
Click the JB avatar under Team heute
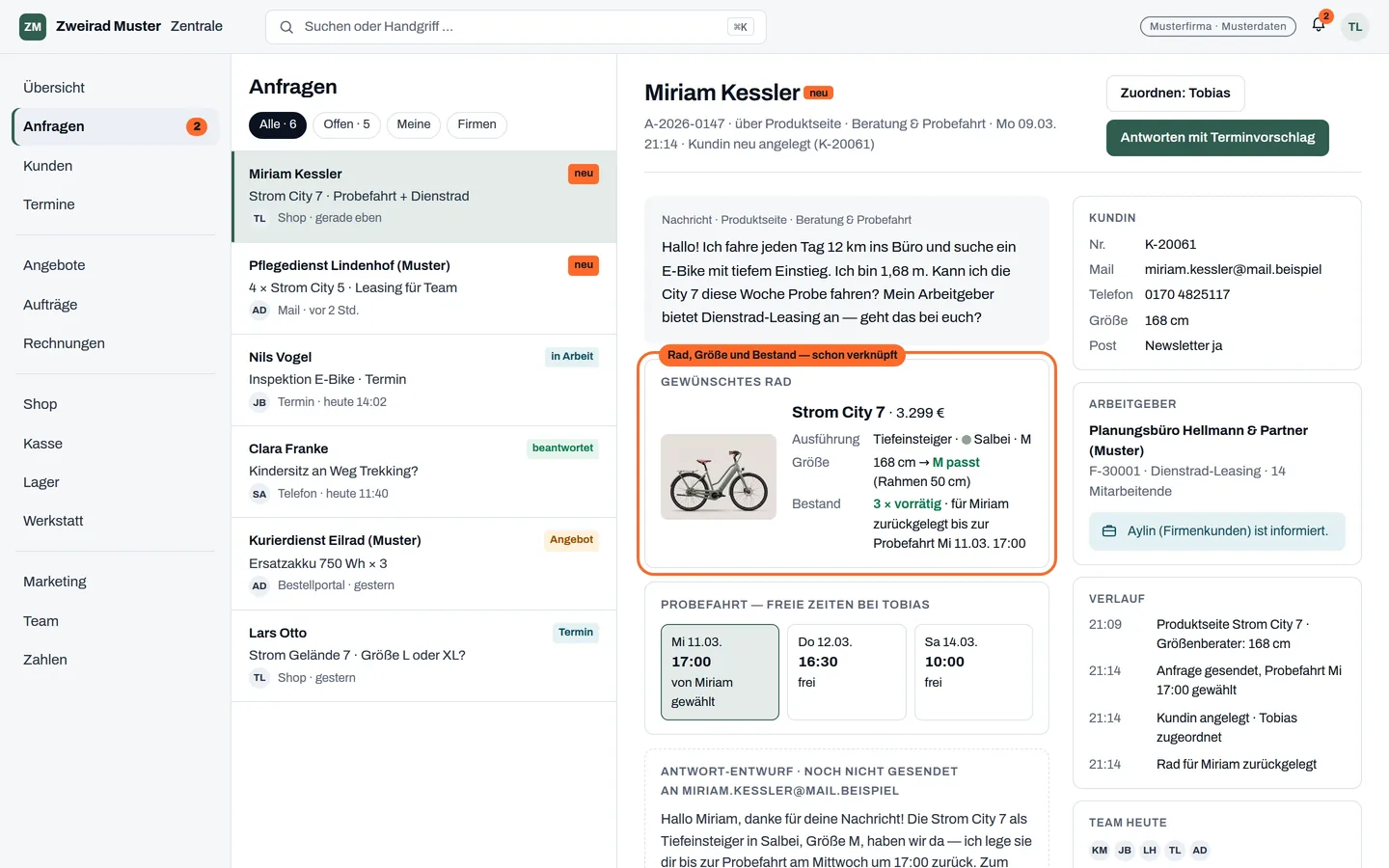coord(1125,850)
